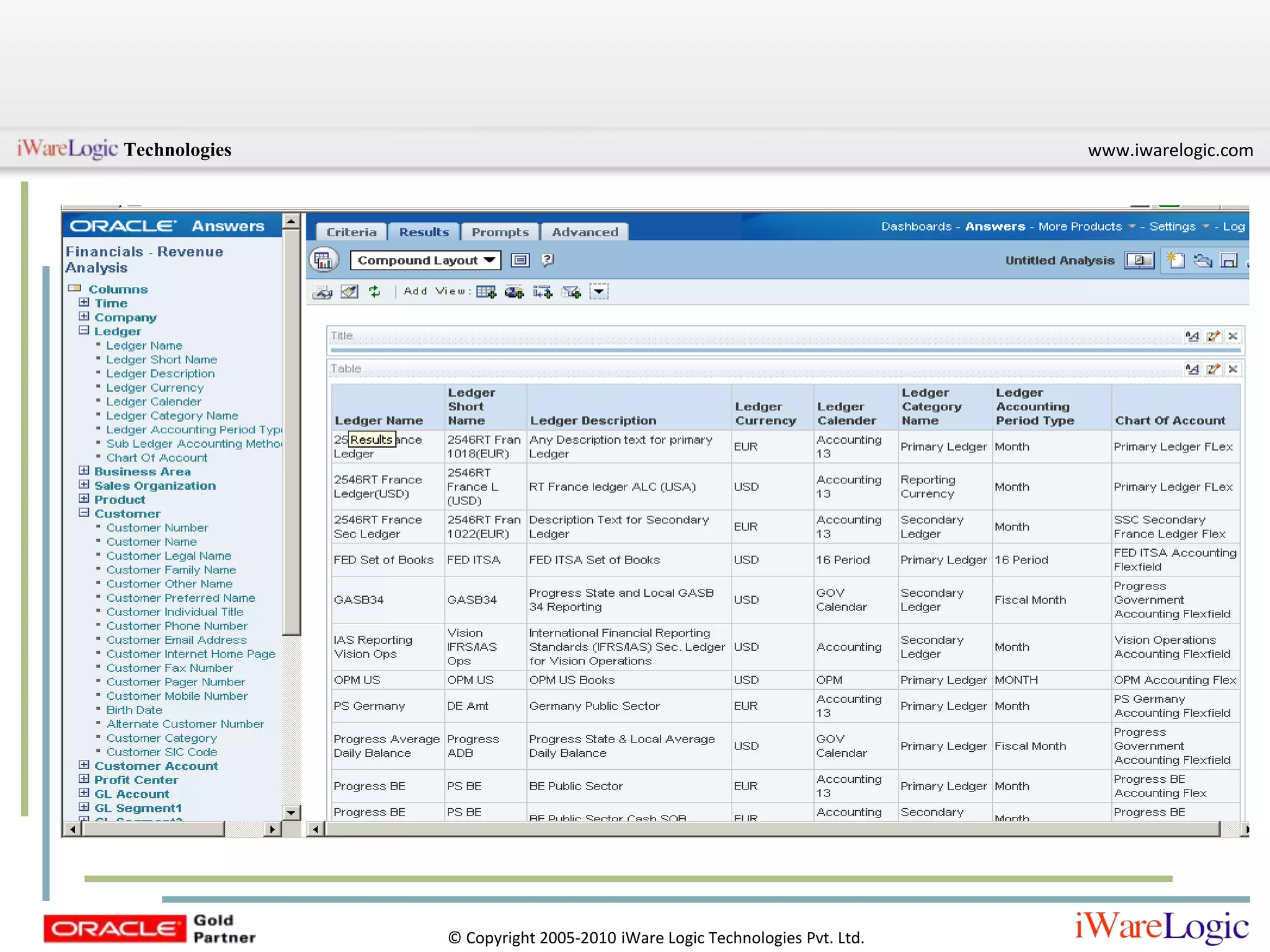Add a Table view icon
The width and height of the screenshot is (1270, 952).
(486, 292)
